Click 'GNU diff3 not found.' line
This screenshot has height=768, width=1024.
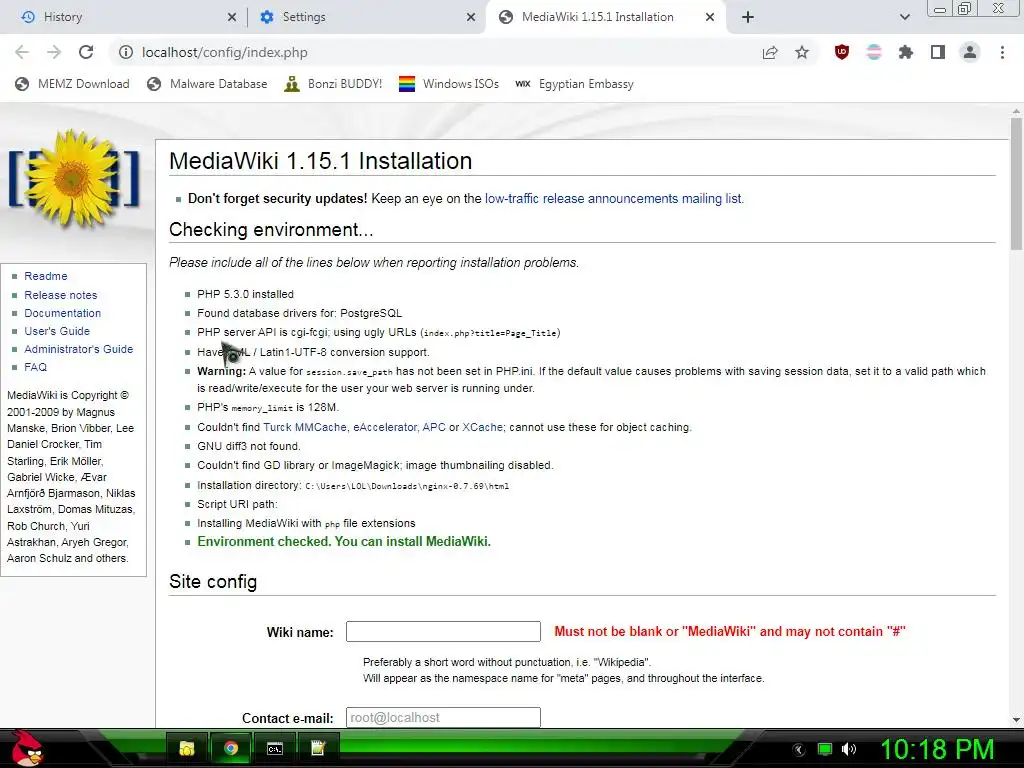click(249, 446)
